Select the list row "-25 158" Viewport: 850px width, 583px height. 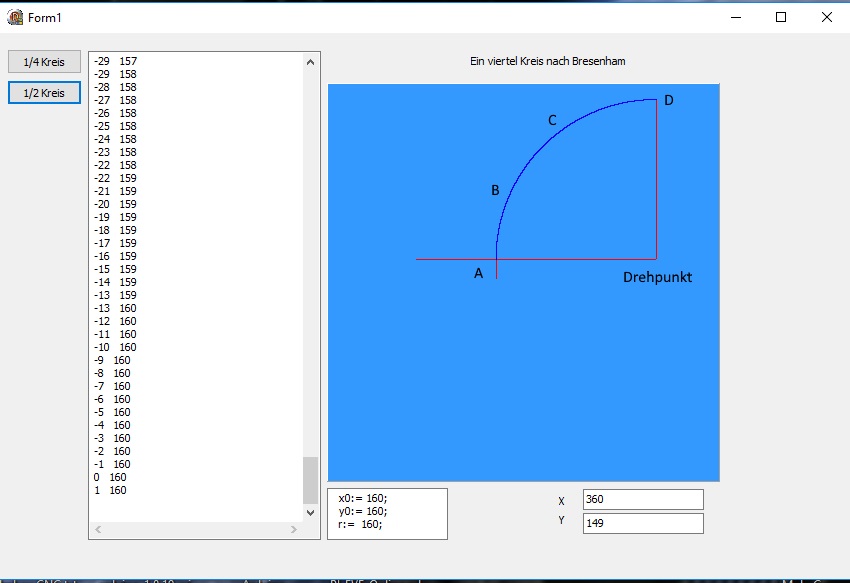pyautogui.click(x=115, y=126)
